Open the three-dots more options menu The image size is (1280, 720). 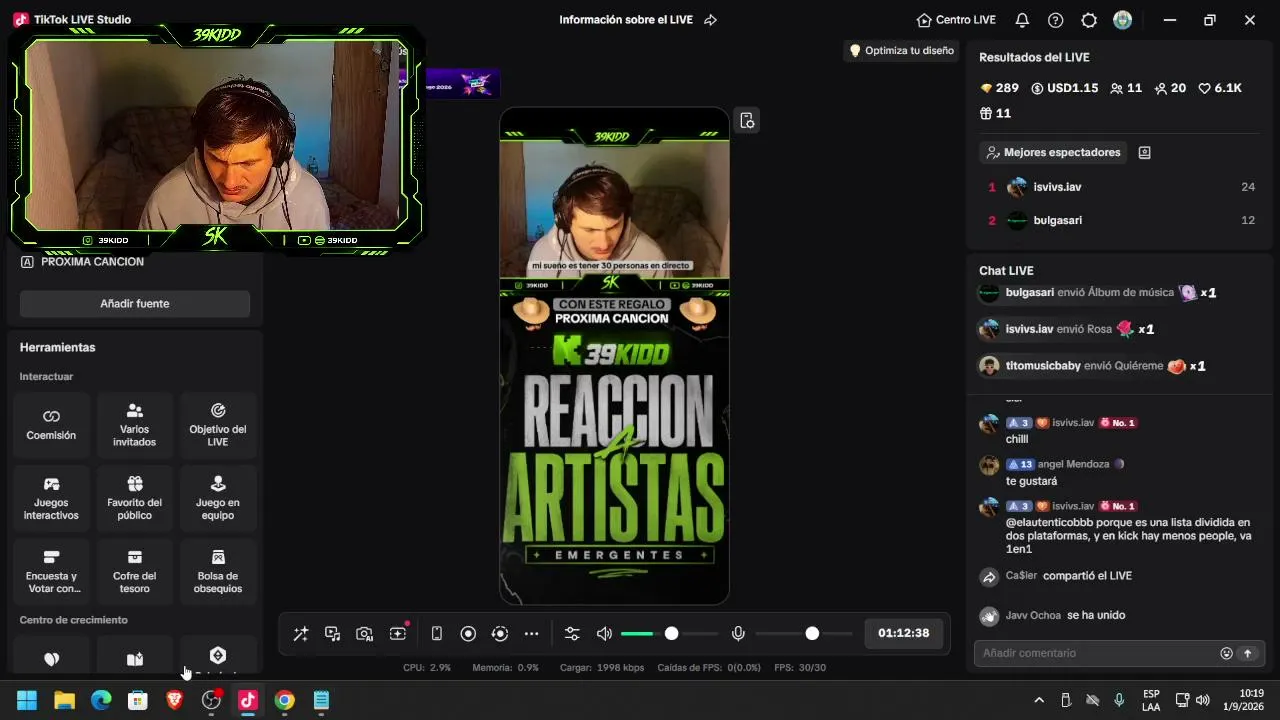tap(532, 634)
